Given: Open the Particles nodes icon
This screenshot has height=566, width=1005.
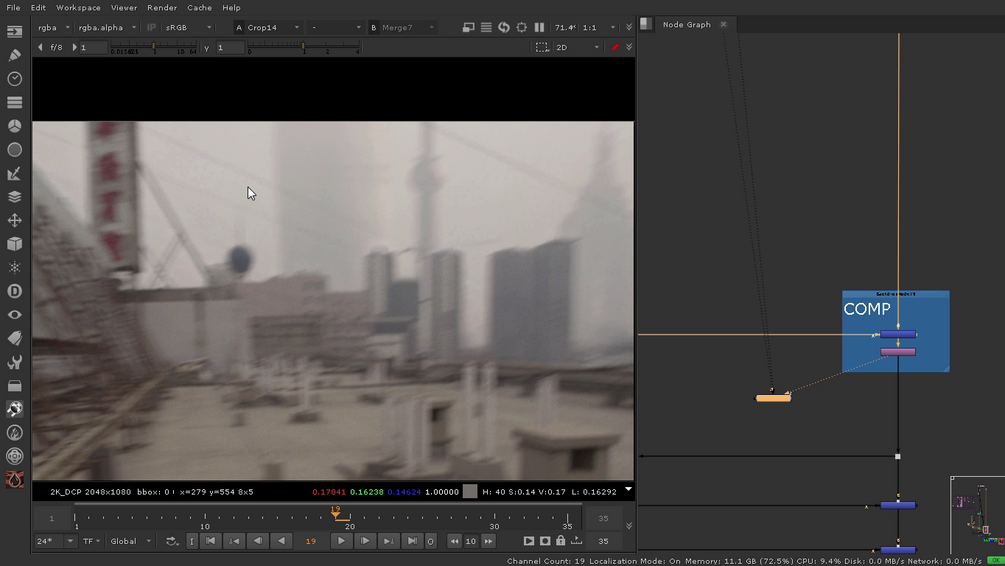Looking at the screenshot, I should tap(14, 267).
